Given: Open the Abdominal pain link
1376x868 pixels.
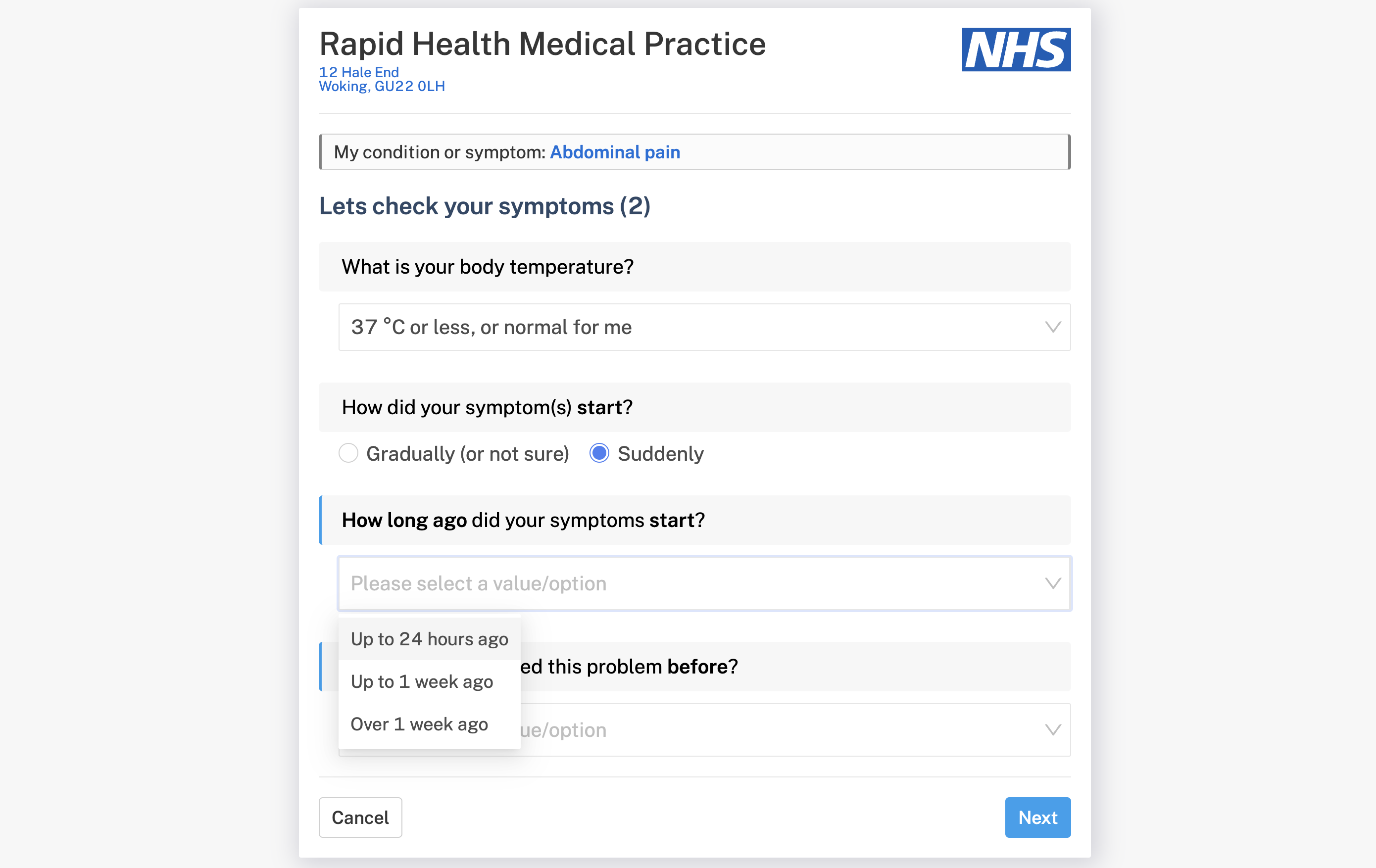Looking at the screenshot, I should pyautogui.click(x=614, y=152).
